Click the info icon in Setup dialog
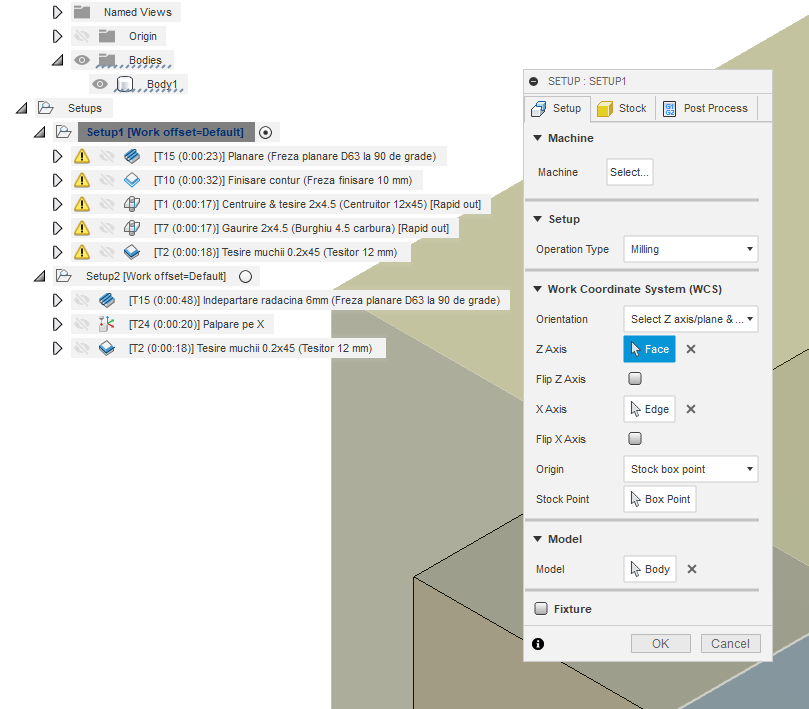This screenshot has width=809, height=709. 538,644
